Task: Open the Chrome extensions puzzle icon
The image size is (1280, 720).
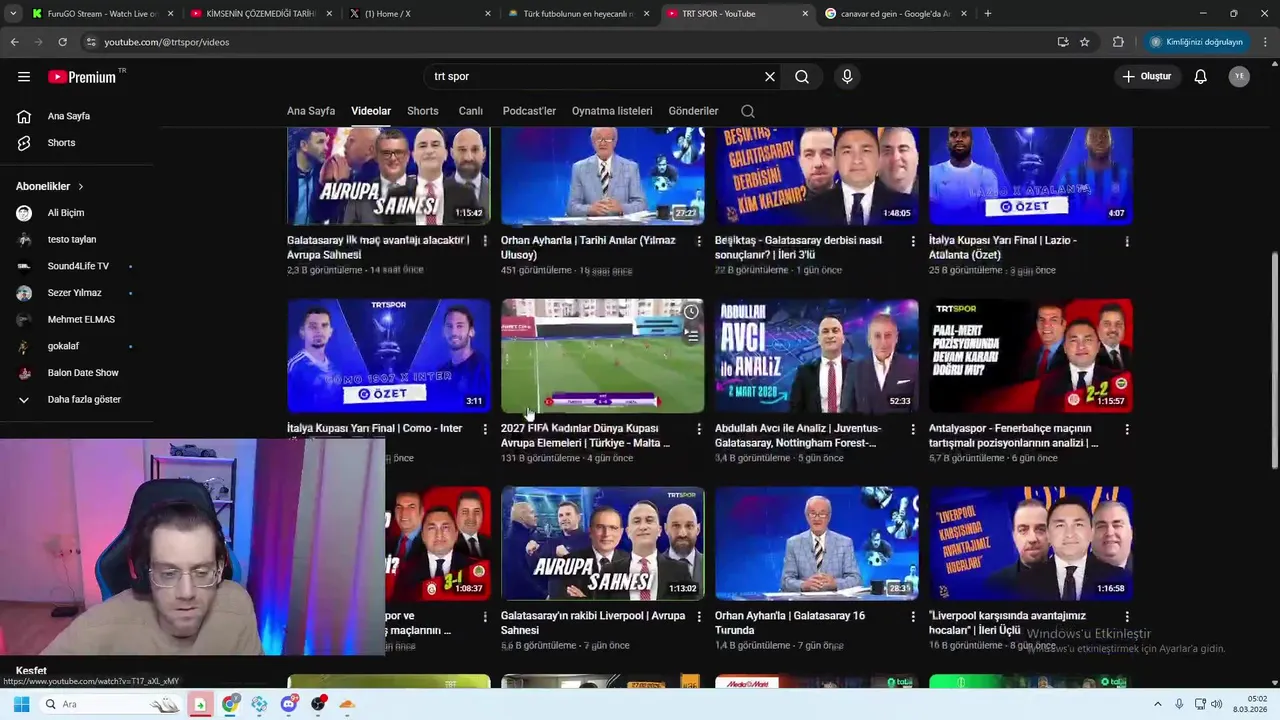Action: coord(1118,42)
